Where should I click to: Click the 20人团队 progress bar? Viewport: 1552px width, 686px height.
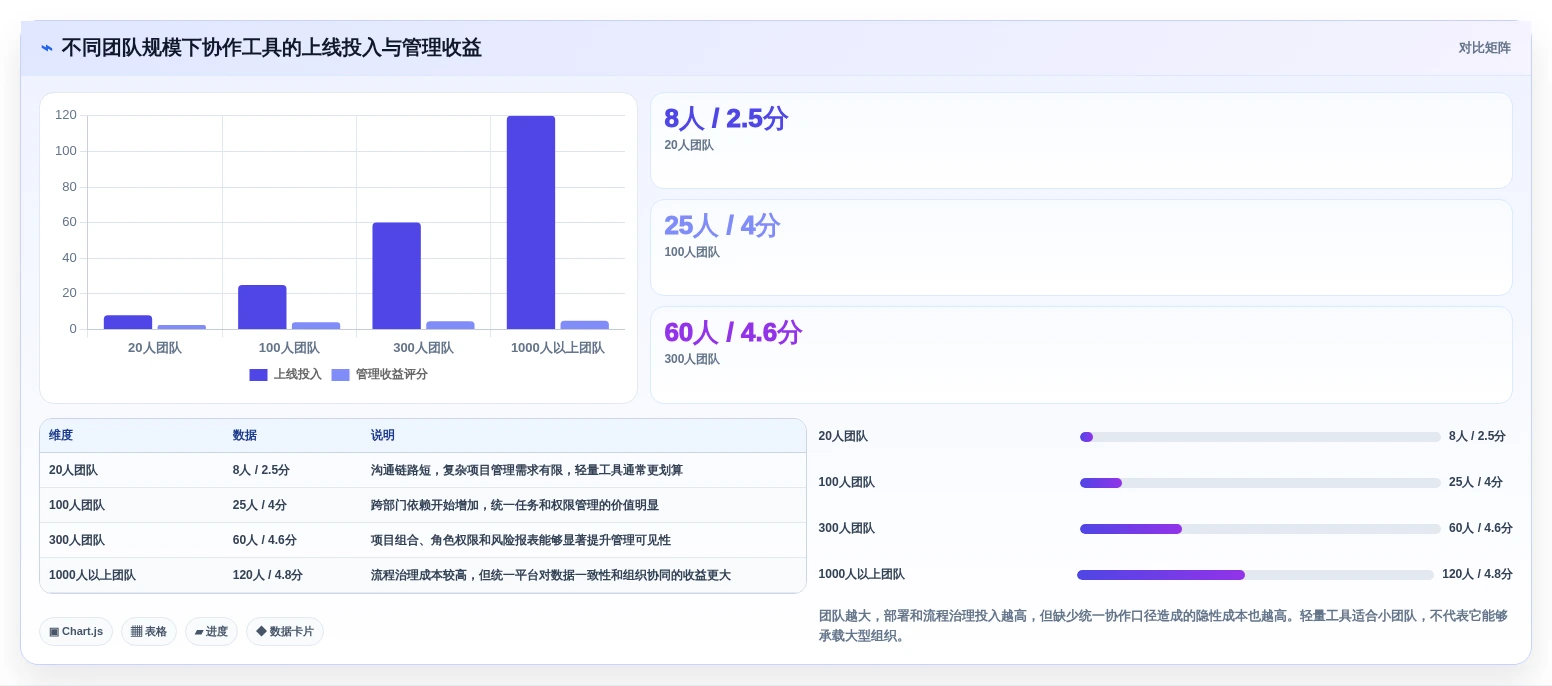coord(1260,437)
